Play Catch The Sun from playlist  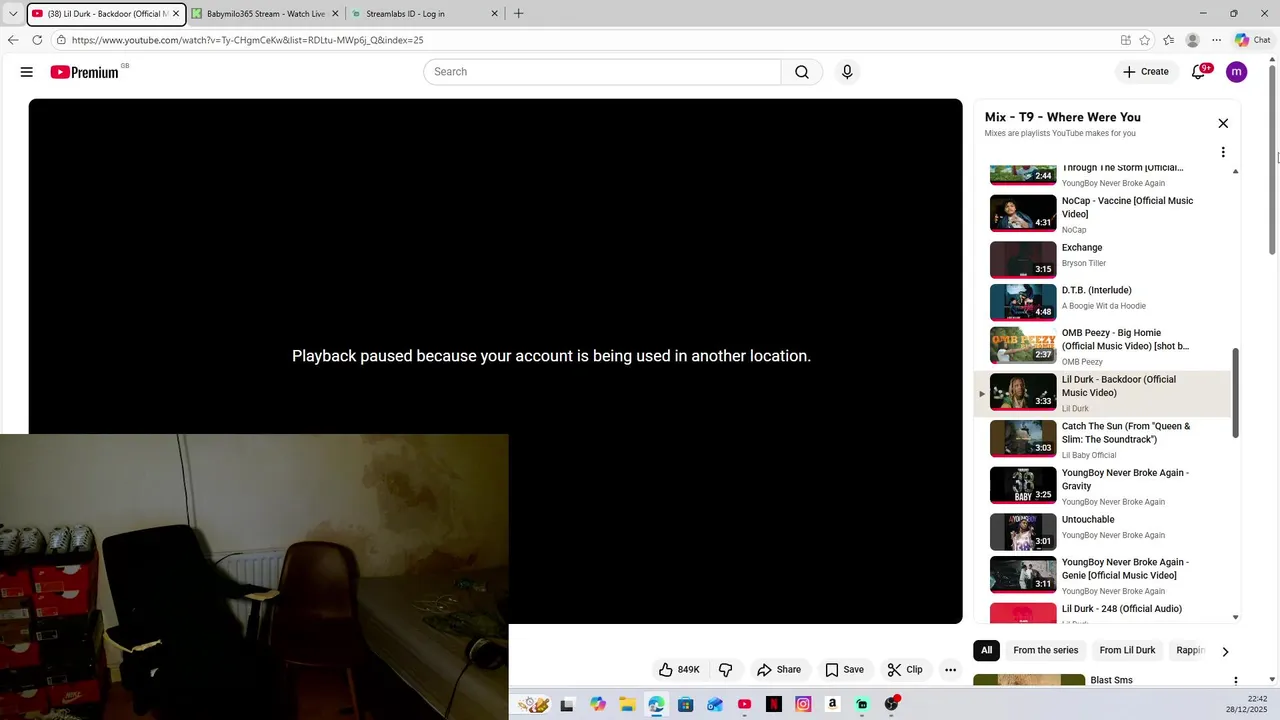[x=1102, y=440]
